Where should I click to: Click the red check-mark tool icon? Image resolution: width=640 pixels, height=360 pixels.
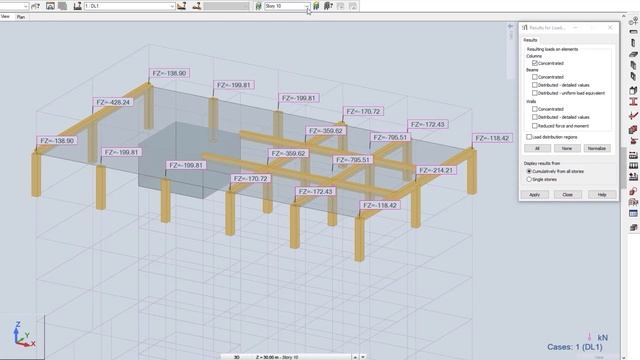(x=633, y=116)
